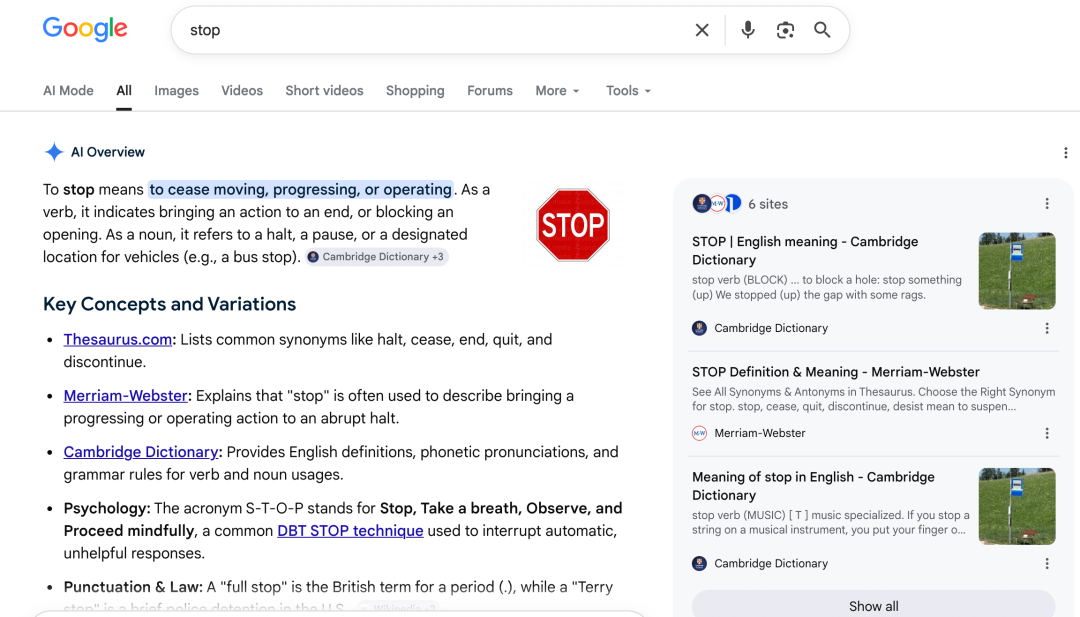Expand the Tools dropdown

click(628, 91)
